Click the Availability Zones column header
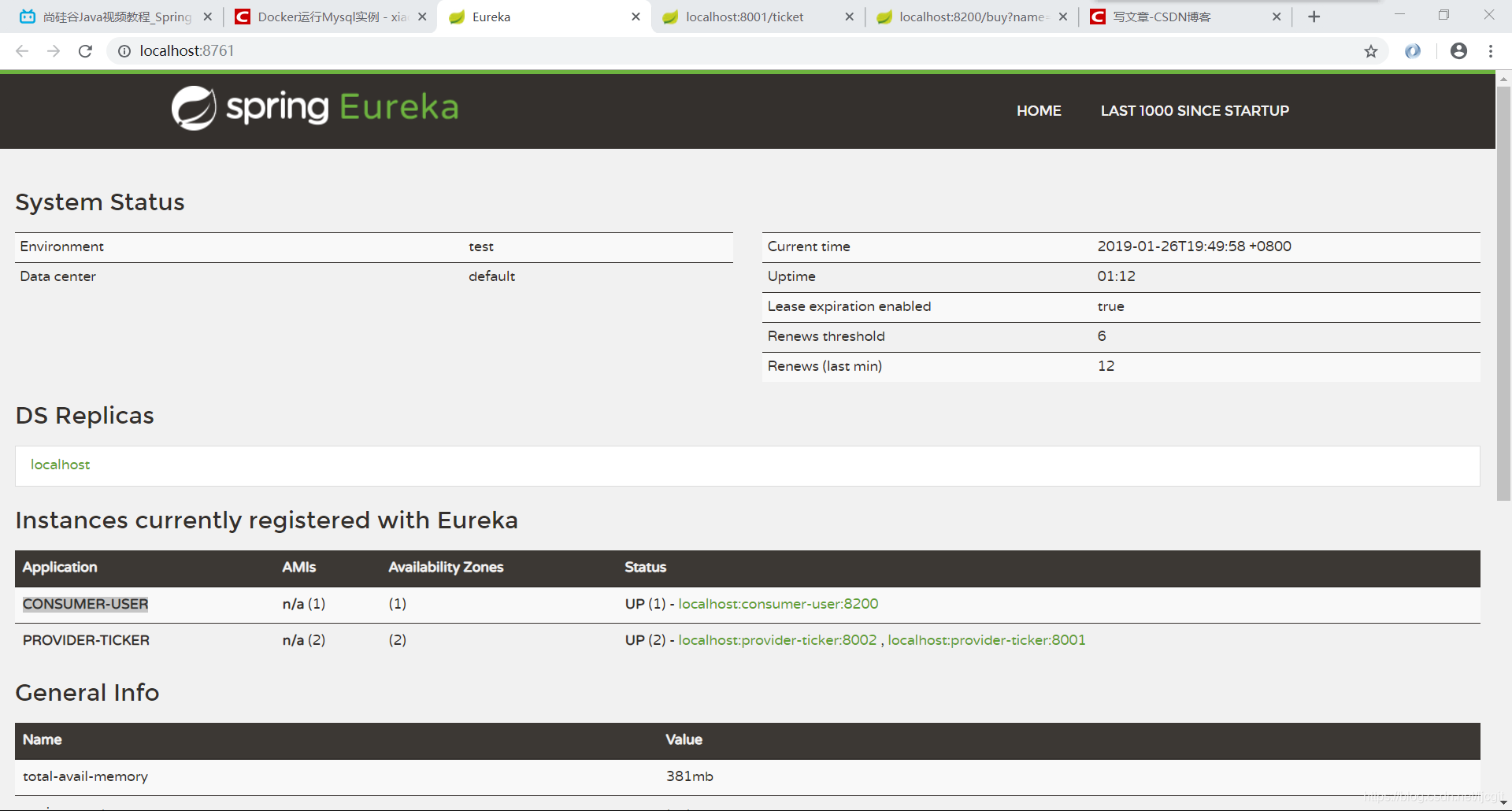The height and width of the screenshot is (811, 1512). 446,567
